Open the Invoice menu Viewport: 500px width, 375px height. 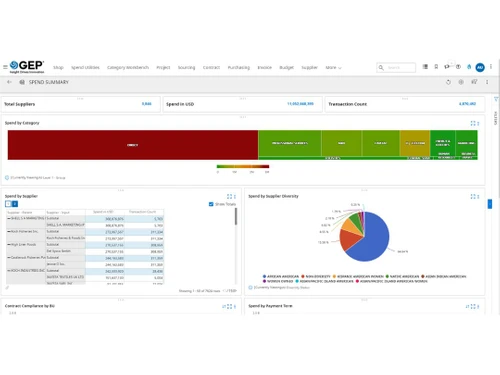(265, 67)
